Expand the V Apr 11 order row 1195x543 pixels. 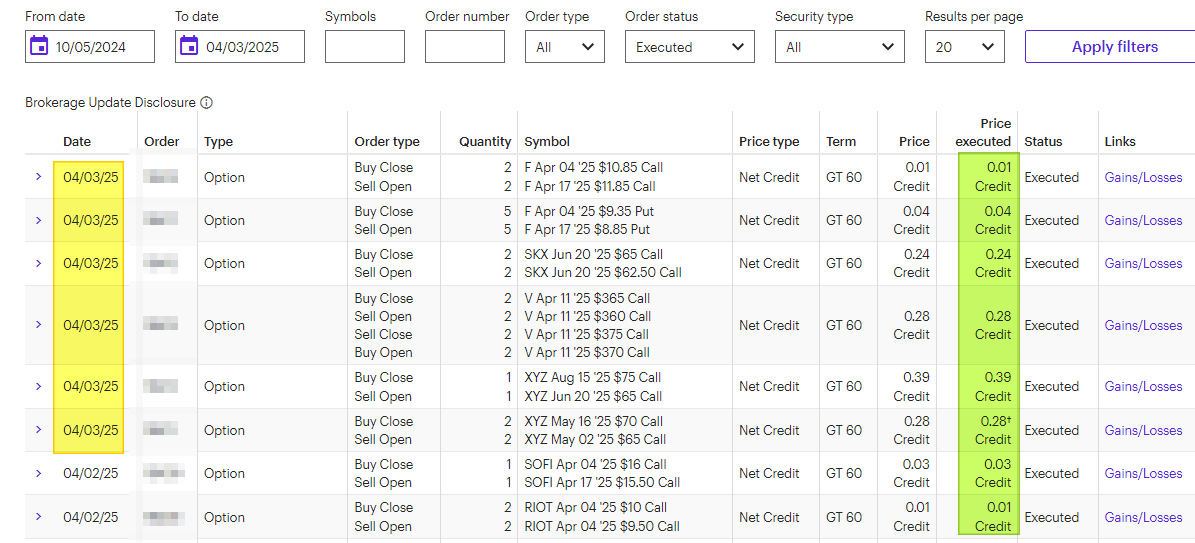(x=38, y=325)
